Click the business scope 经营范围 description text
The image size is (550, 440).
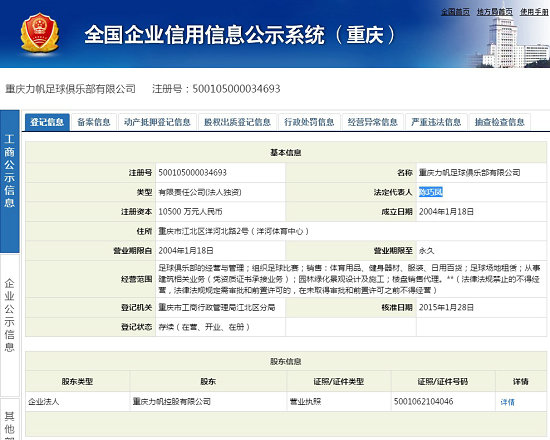[x=349, y=279]
